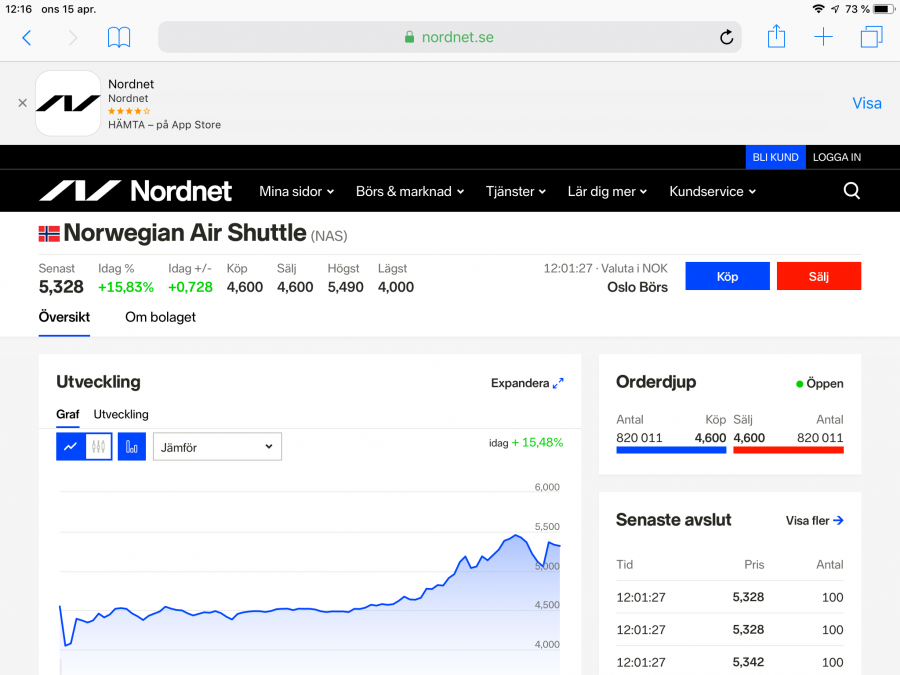Open the Safari bookmarks book icon
This screenshot has width=900, height=675.
point(119,38)
